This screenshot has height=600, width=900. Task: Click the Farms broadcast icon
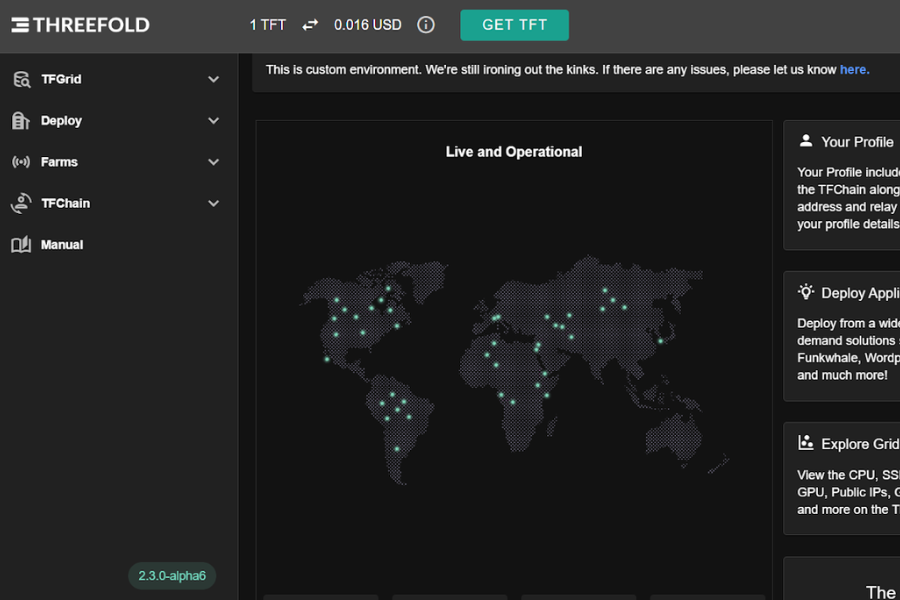click(x=21, y=162)
